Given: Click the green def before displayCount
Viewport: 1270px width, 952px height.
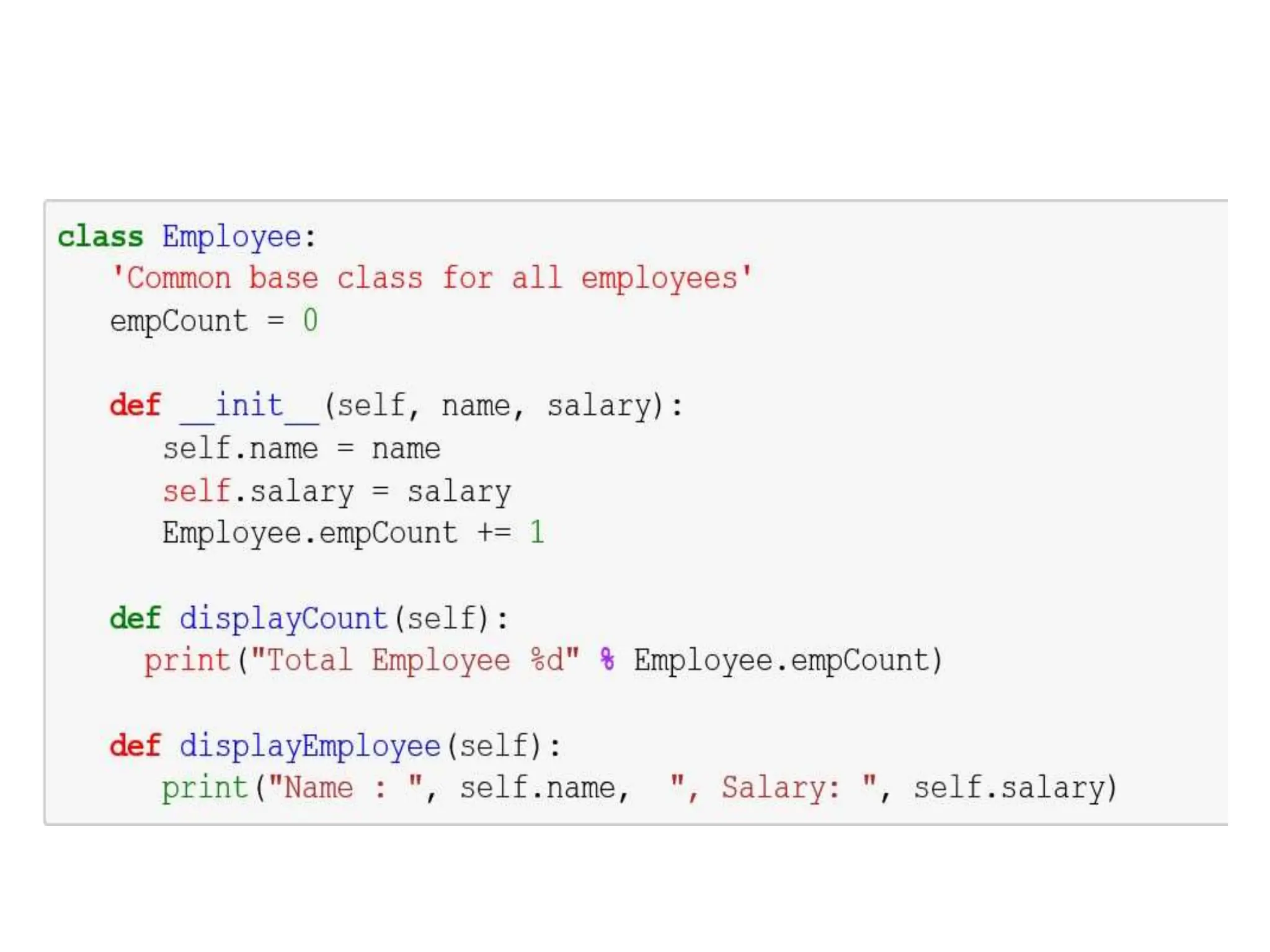Looking at the screenshot, I should click(135, 619).
